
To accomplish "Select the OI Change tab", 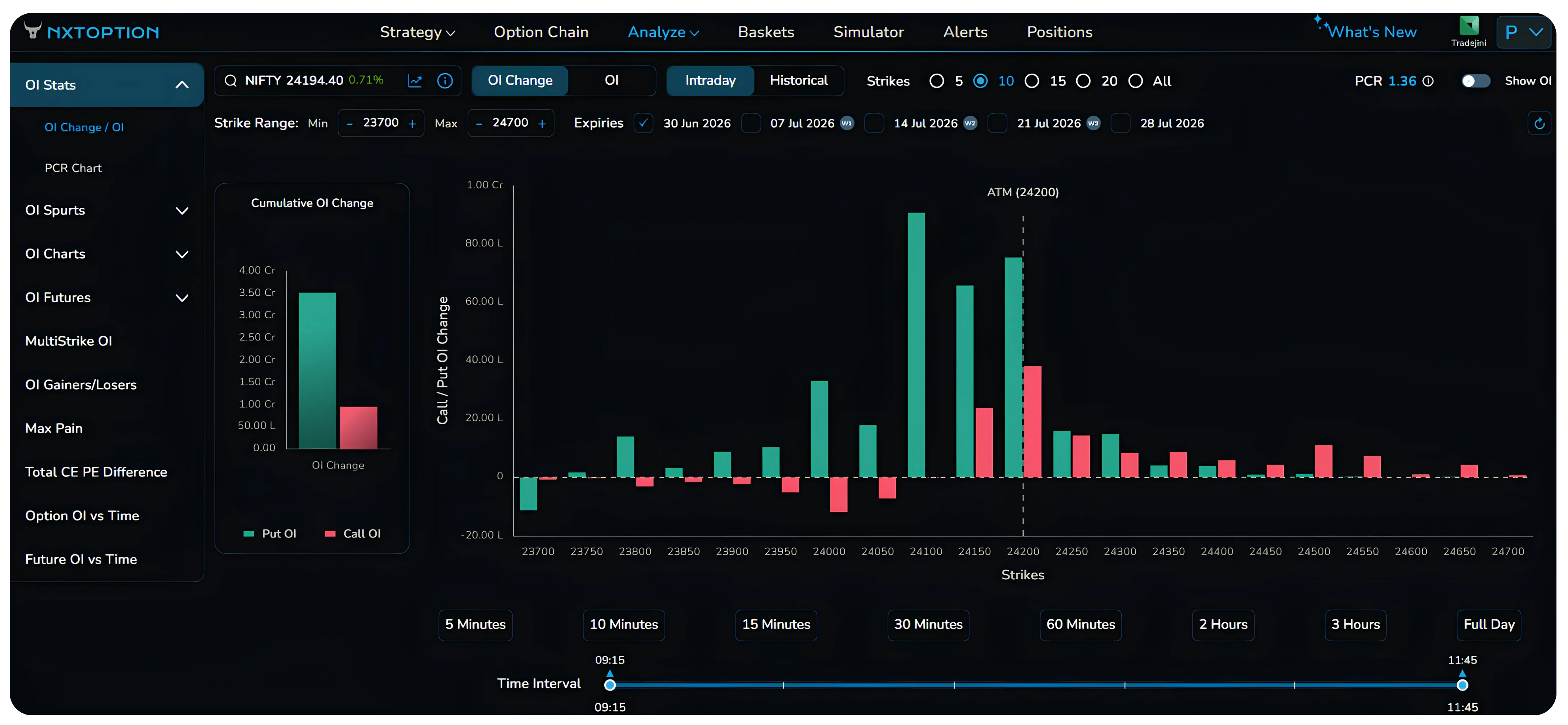I will click(520, 80).
